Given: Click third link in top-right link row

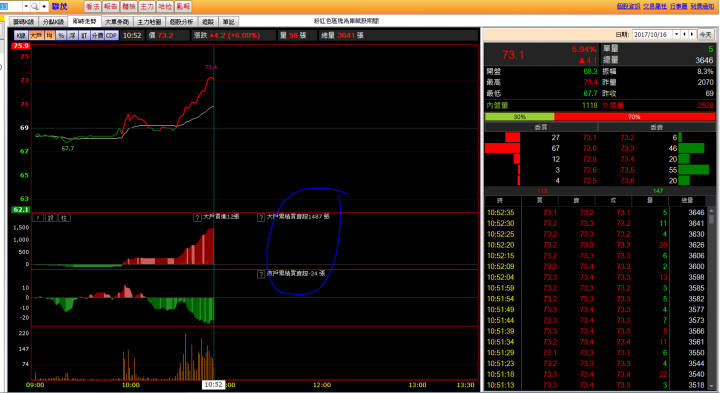Looking at the screenshot, I should [x=679, y=6].
